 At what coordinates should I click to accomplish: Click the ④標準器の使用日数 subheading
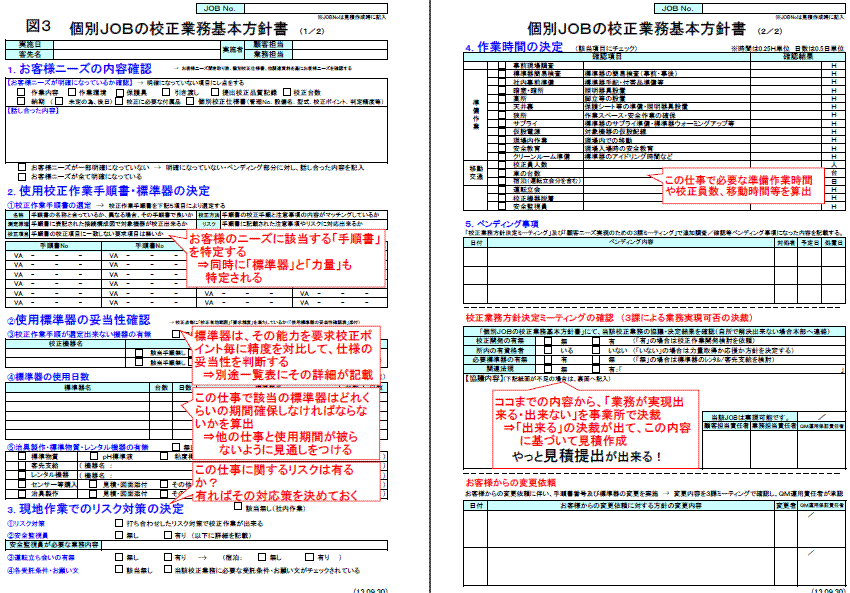click(48, 377)
